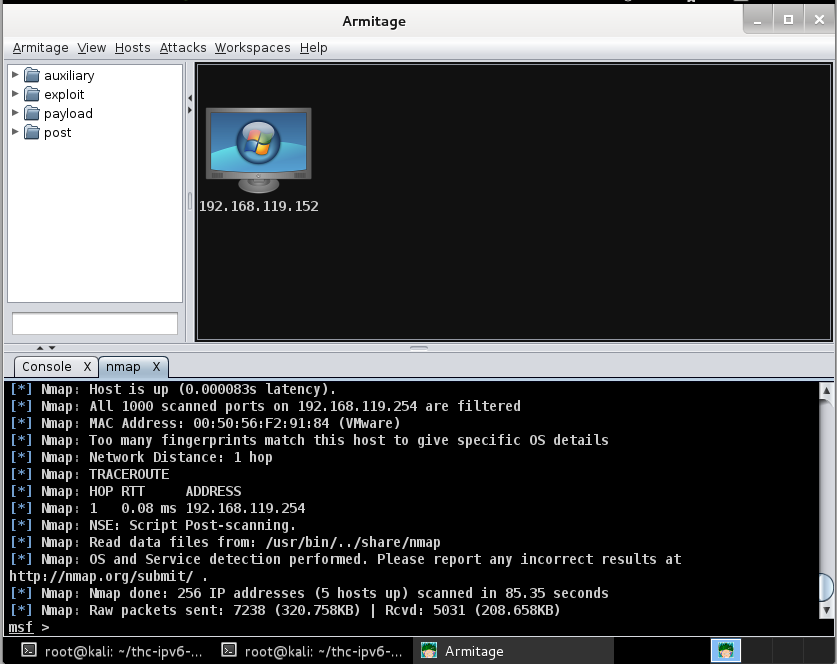Open the Hosts menu
The image size is (837, 664).
pos(132,48)
